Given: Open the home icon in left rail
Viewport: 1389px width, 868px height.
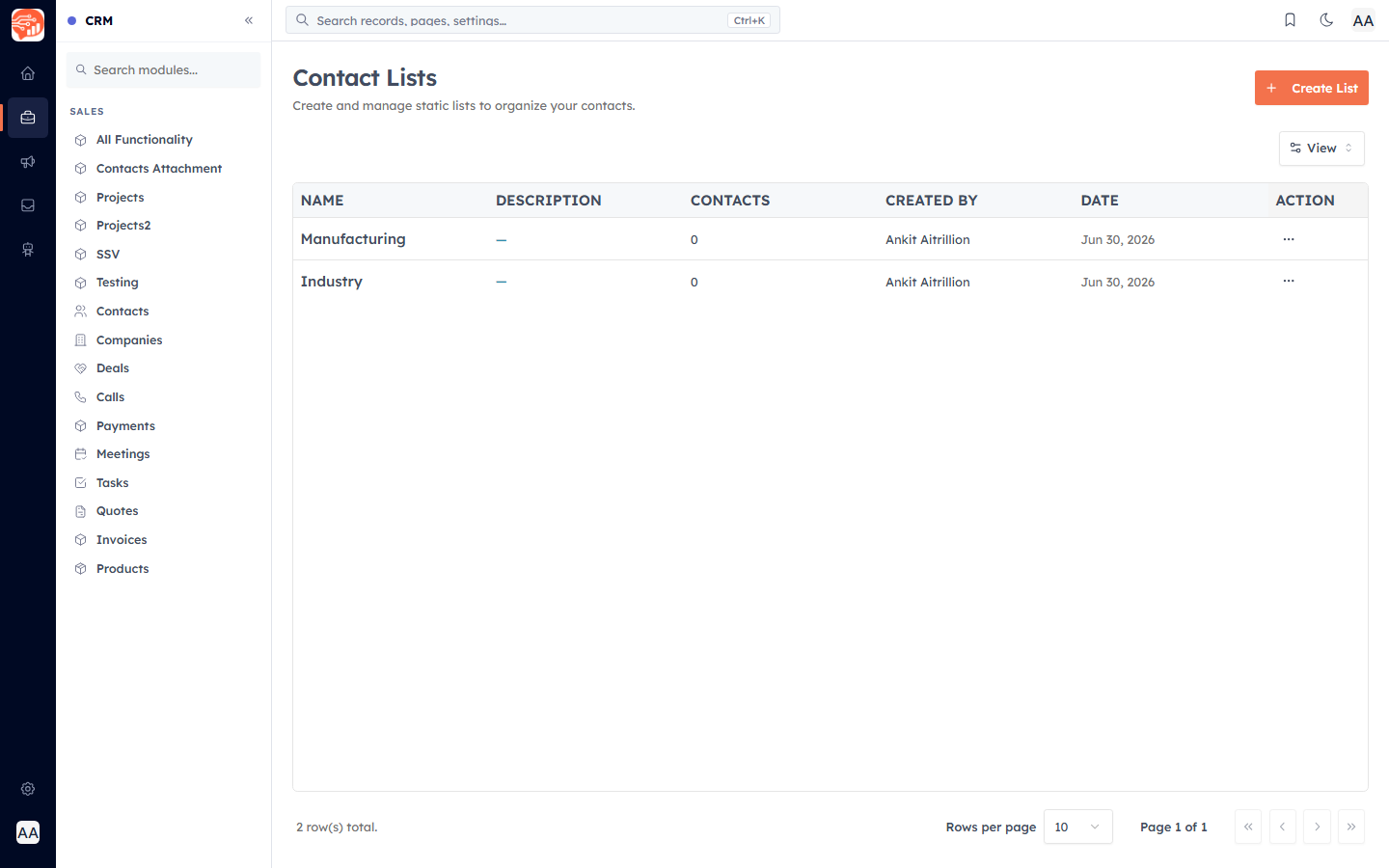Looking at the screenshot, I should [x=28, y=73].
